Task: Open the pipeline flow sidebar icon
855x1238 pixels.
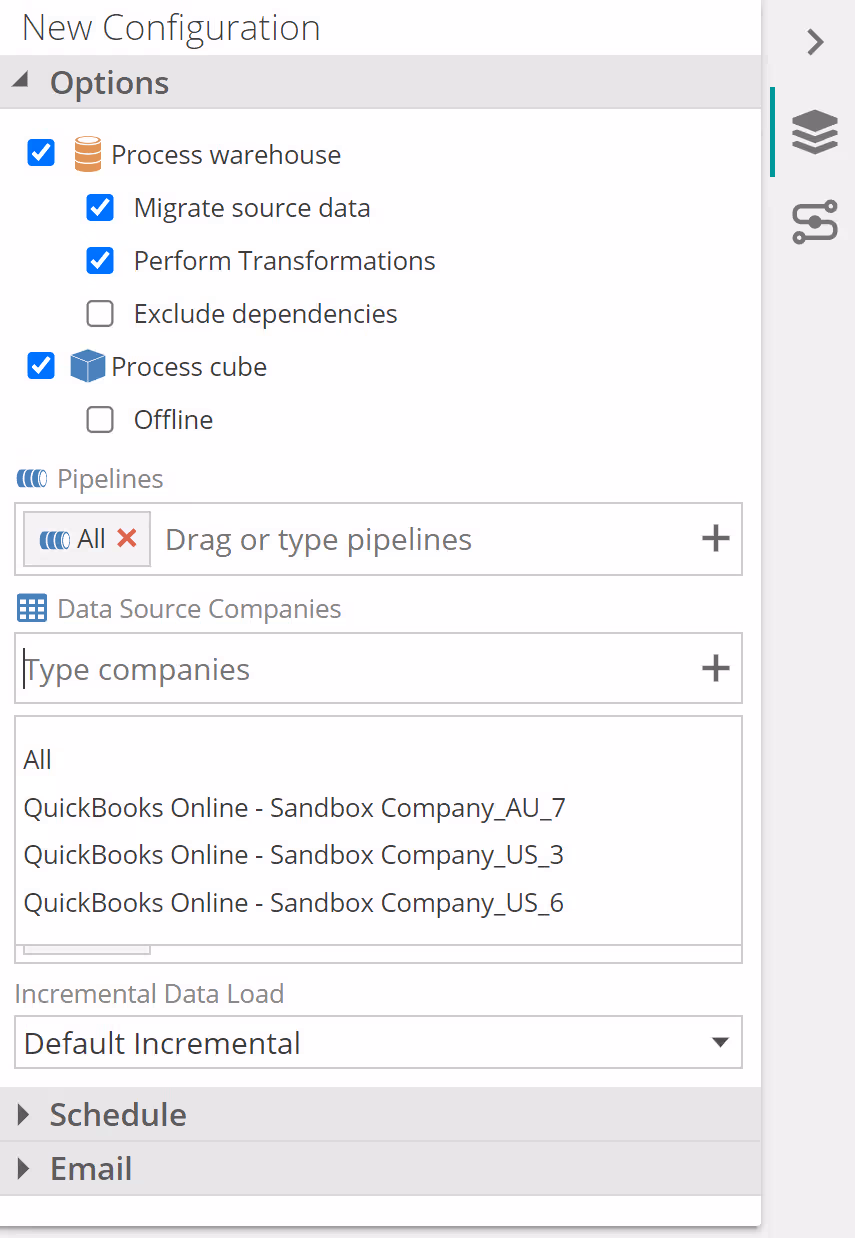Action: point(814,222)
